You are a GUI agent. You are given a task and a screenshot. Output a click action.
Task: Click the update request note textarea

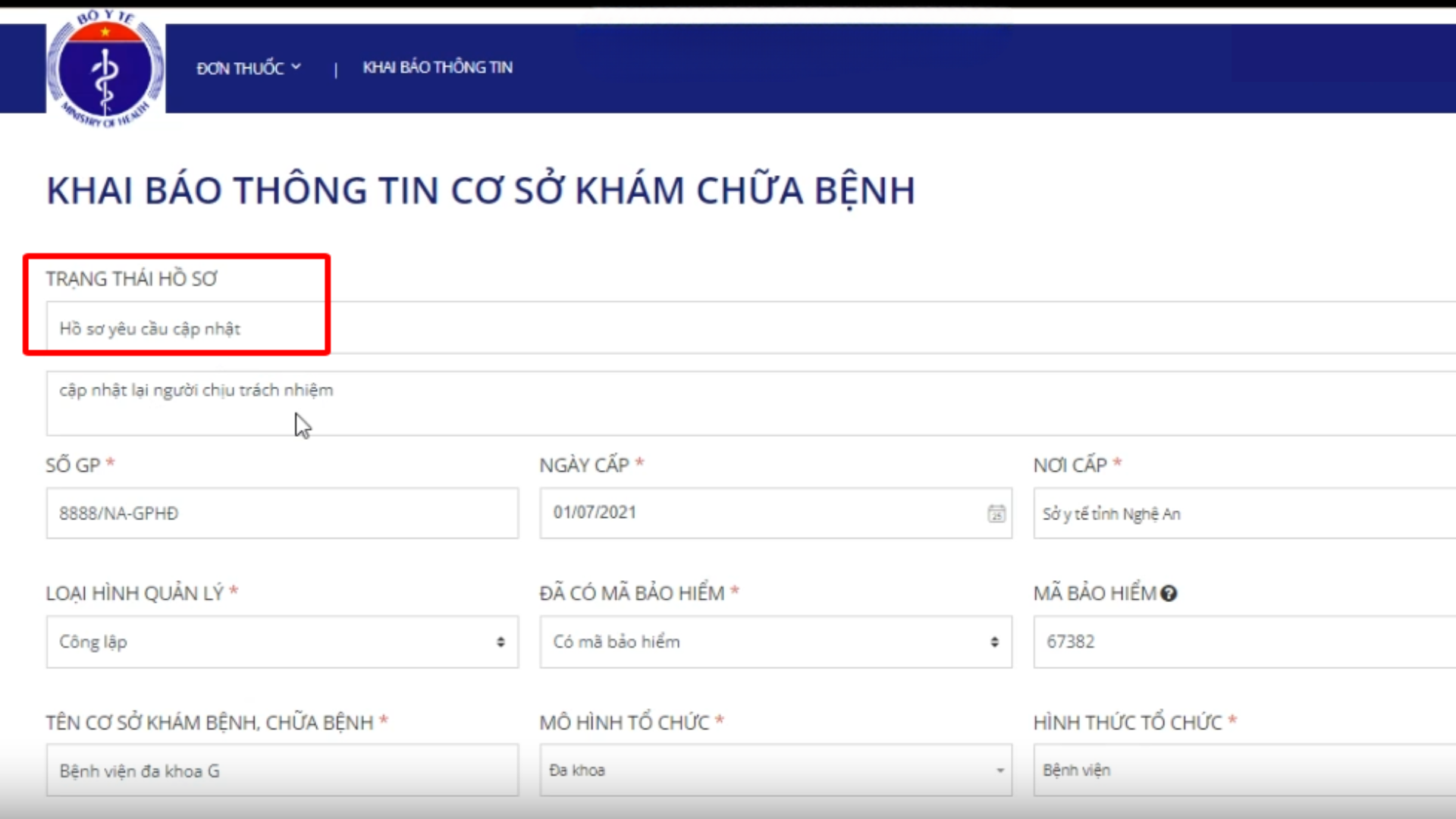(x=751, y=403)
